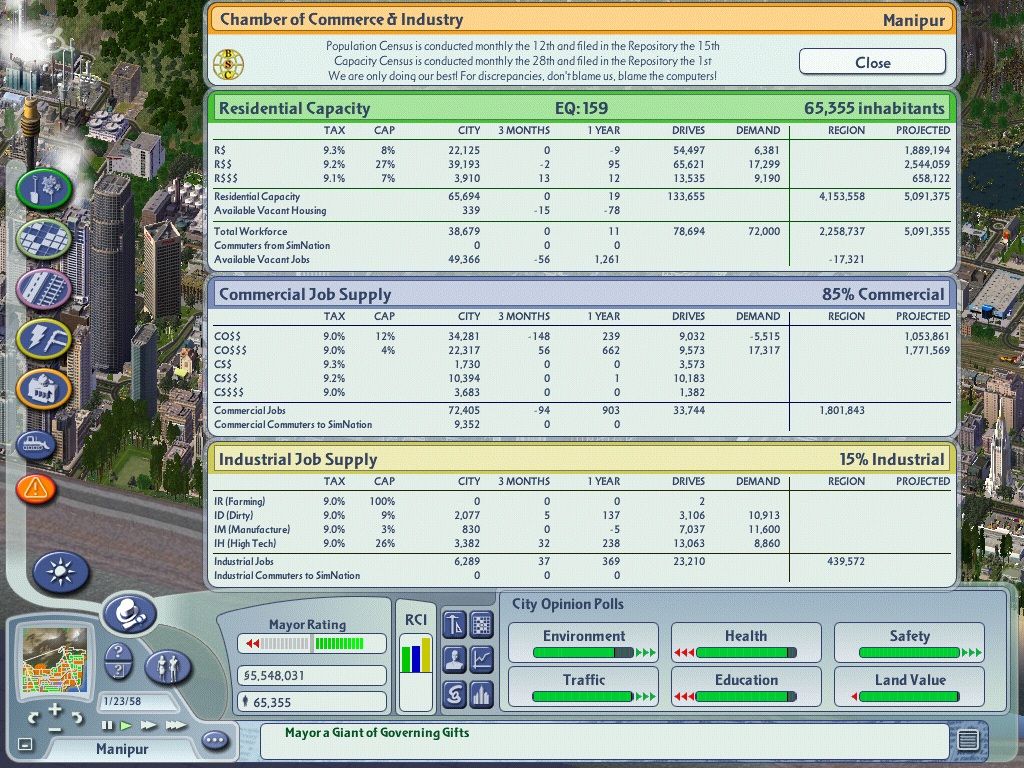Open the Data Views grid icon

pos(481,624)
